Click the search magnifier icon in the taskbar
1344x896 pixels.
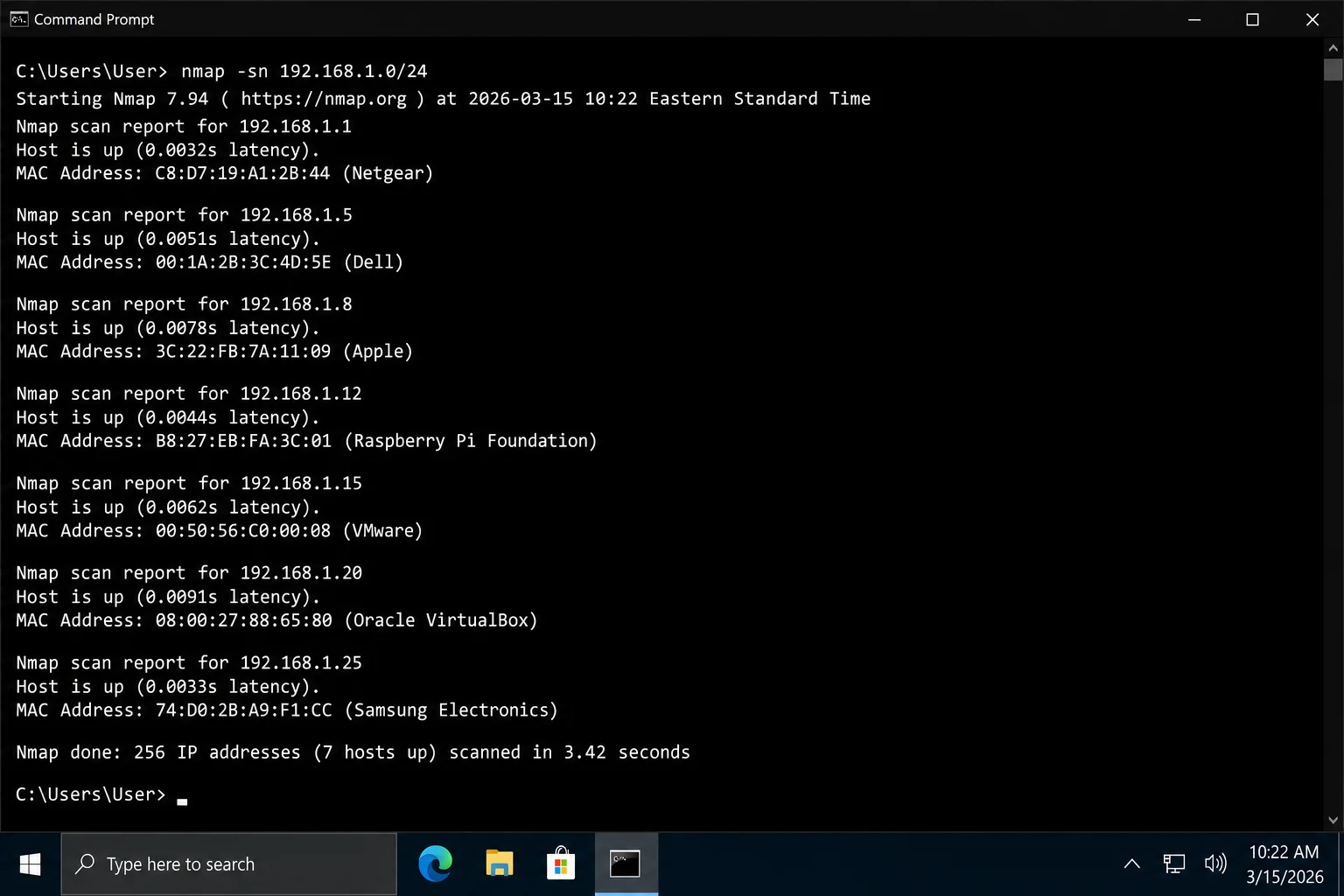pos(85,864)
